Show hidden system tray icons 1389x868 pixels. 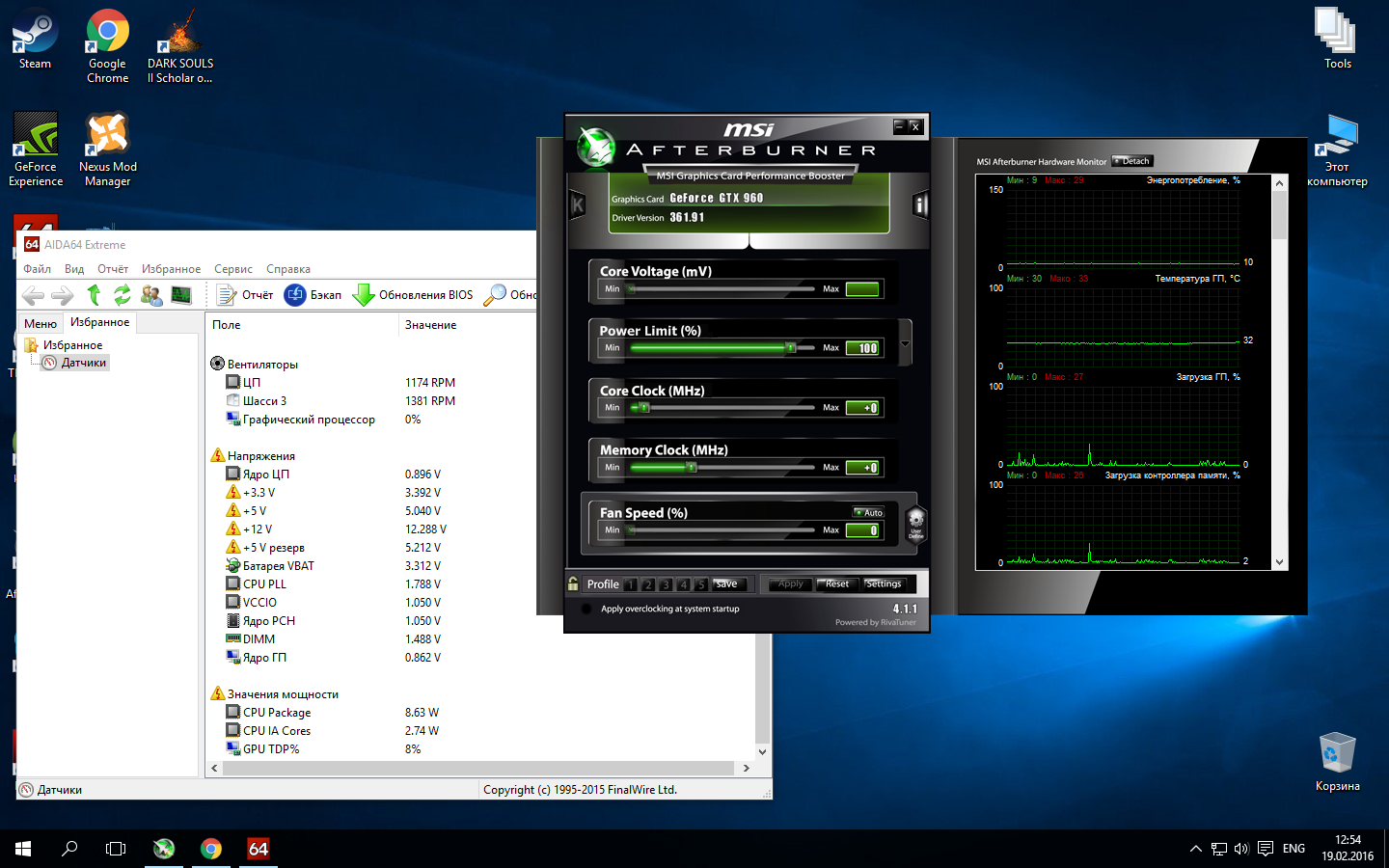(x=1196, y=849)
